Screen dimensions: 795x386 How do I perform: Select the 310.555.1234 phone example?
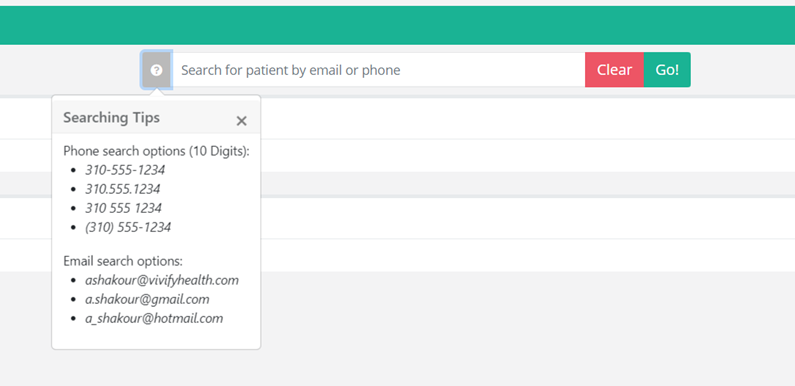(x=123, y=189)
